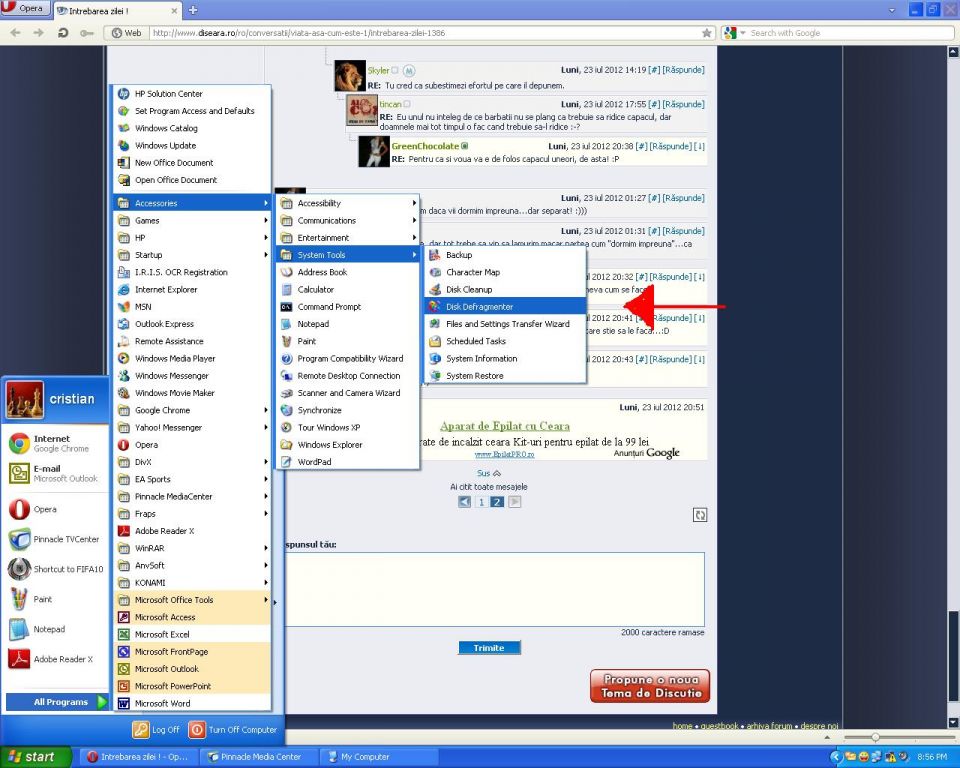The height and width of the screenshot is (768, 960).
Task: Open Disk Defragmenter from System Tools
Action: (505, 306)
